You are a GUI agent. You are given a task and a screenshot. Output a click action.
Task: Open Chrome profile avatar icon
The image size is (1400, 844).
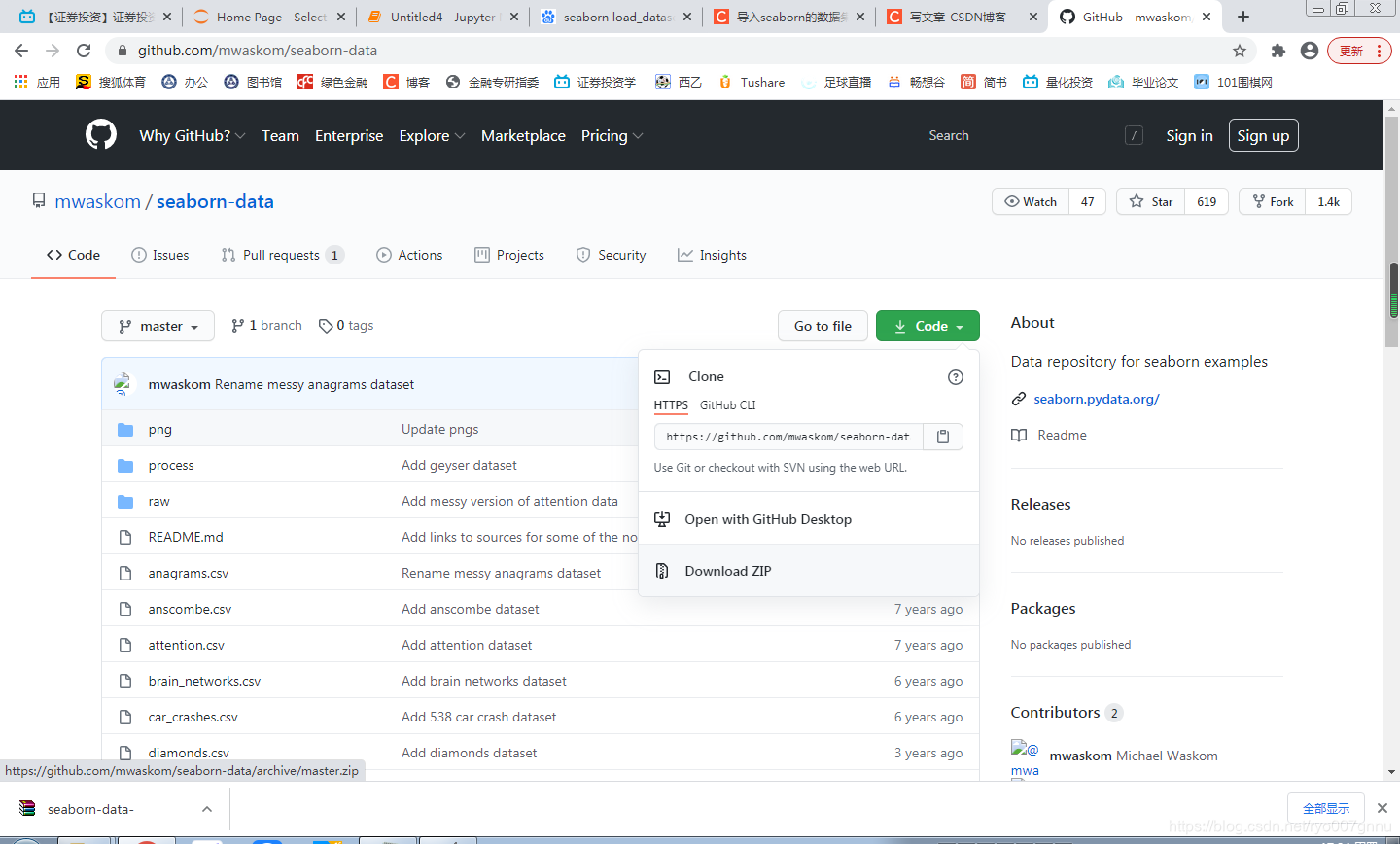pyautogui.click(x=1310, y=51)
